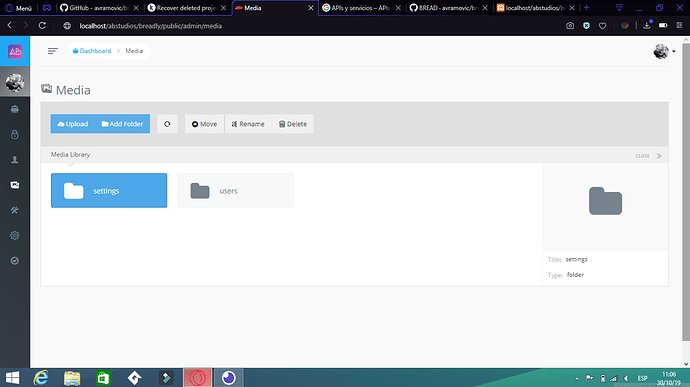Close the file details side panel
Image resolution: width=690 pixels, height=387 pixels.
pos(649,155)
